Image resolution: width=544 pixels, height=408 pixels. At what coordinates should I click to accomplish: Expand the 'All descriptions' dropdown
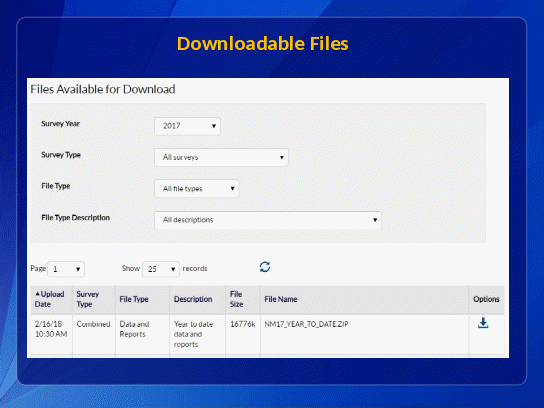[268, 220]
